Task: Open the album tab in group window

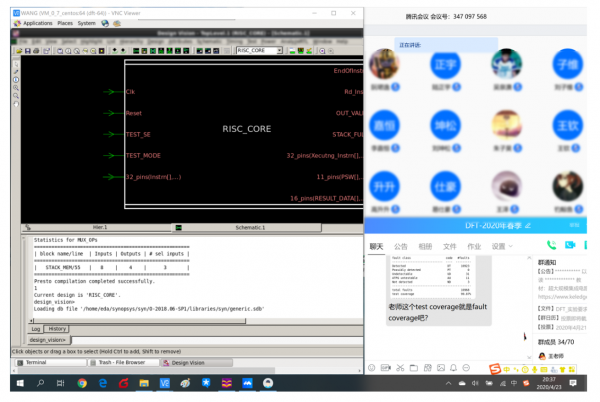Action: (425, 246)
